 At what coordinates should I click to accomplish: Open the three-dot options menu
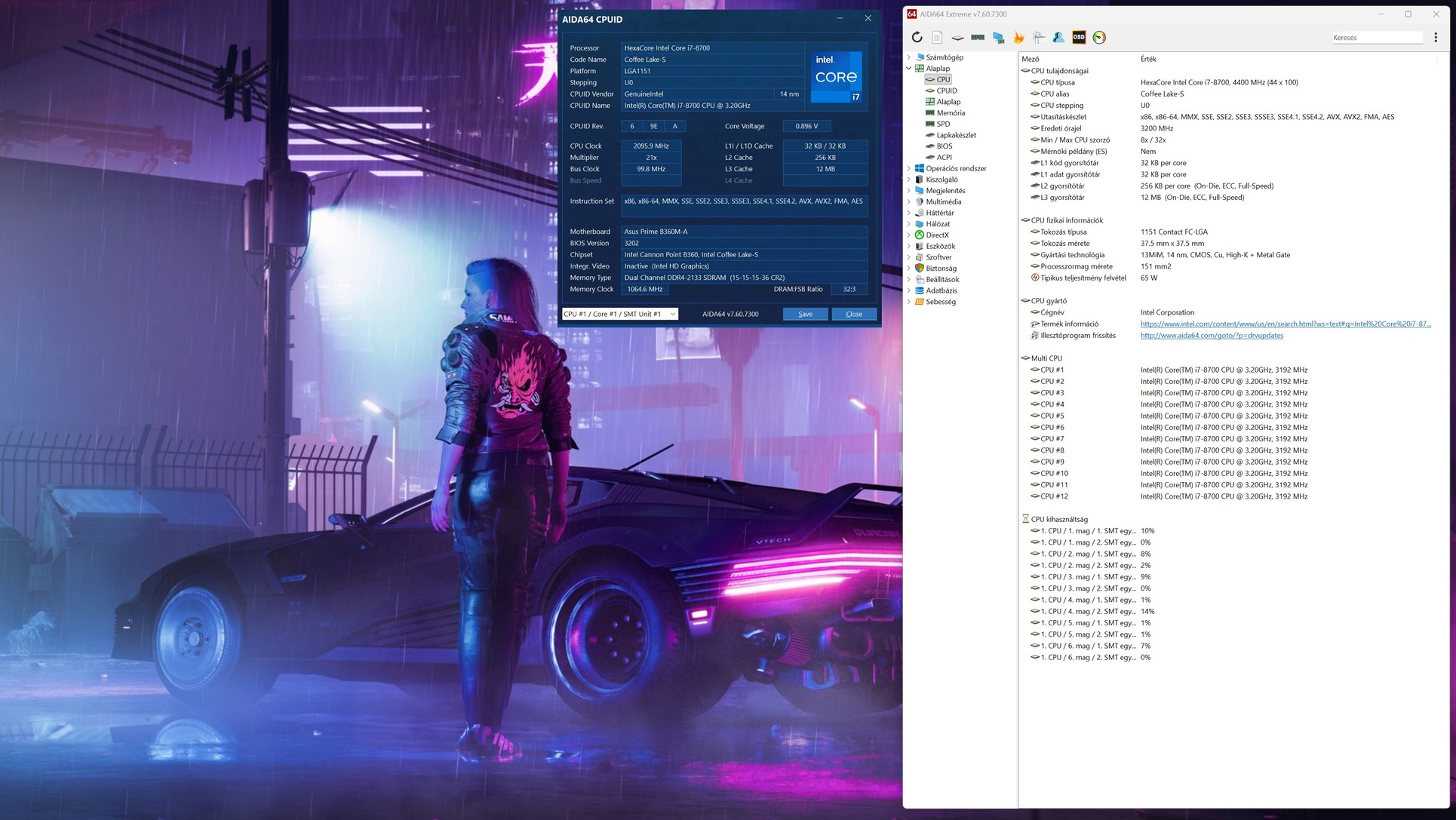point(1436,37)
